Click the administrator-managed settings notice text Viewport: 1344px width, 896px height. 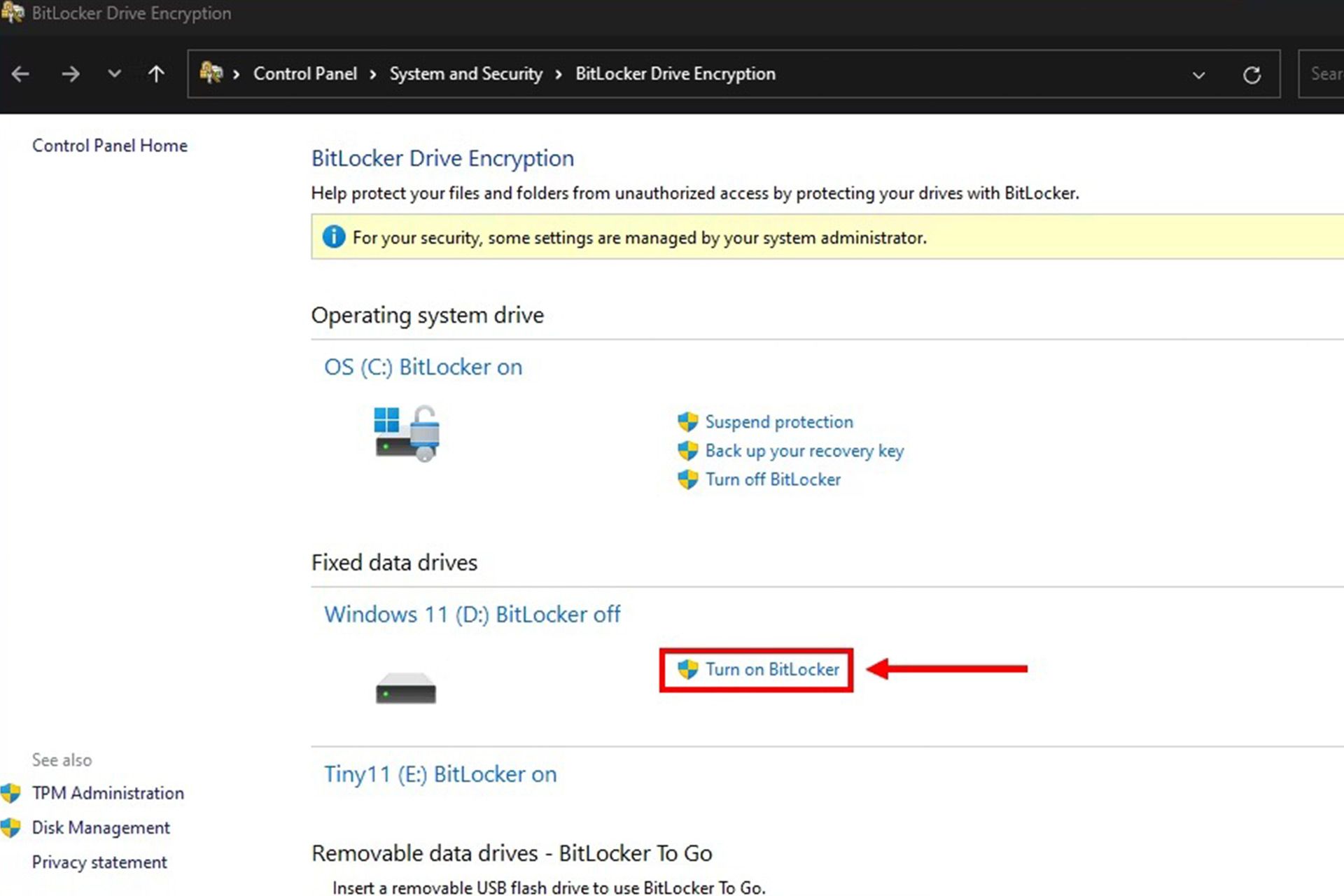[x=640, y=237]
